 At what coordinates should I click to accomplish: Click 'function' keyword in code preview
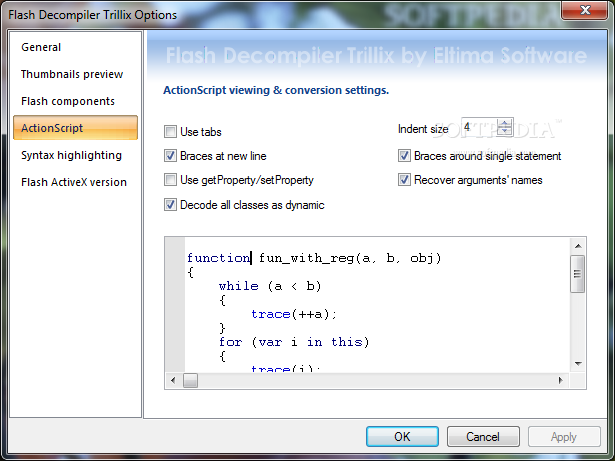(218, 258)
